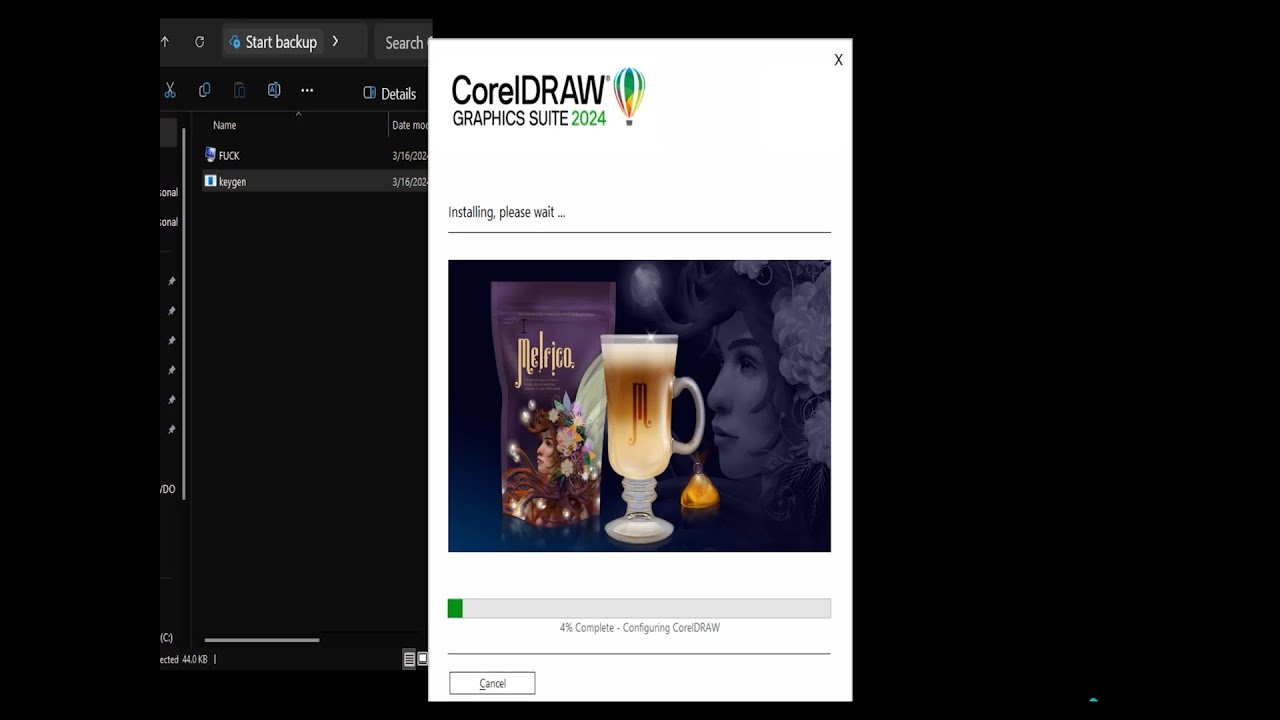Click the CorelDRAW balloon logo
Screen dimensions: 1280x720
(x=629, y=96)
